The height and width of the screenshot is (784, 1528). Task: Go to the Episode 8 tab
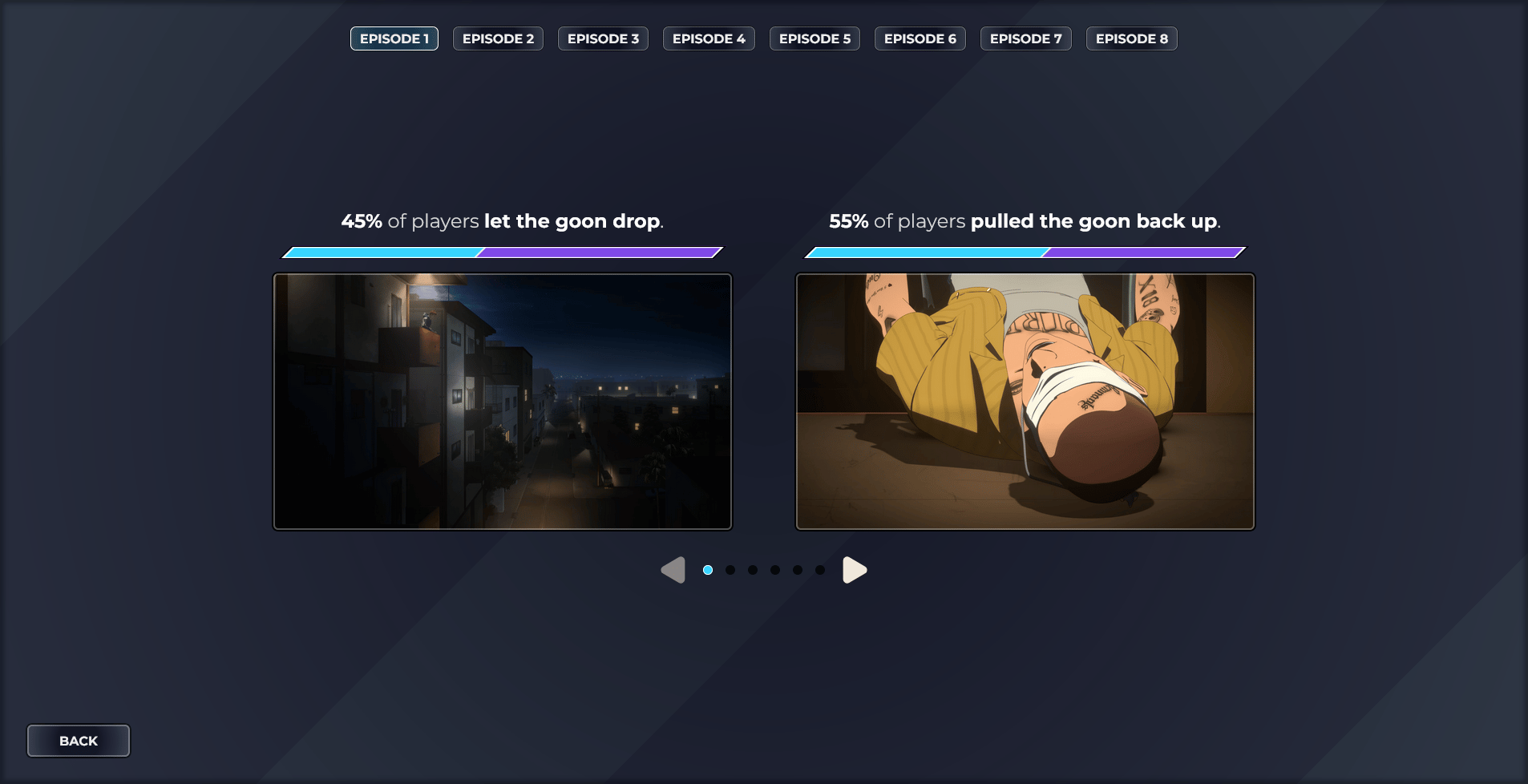1131,38
